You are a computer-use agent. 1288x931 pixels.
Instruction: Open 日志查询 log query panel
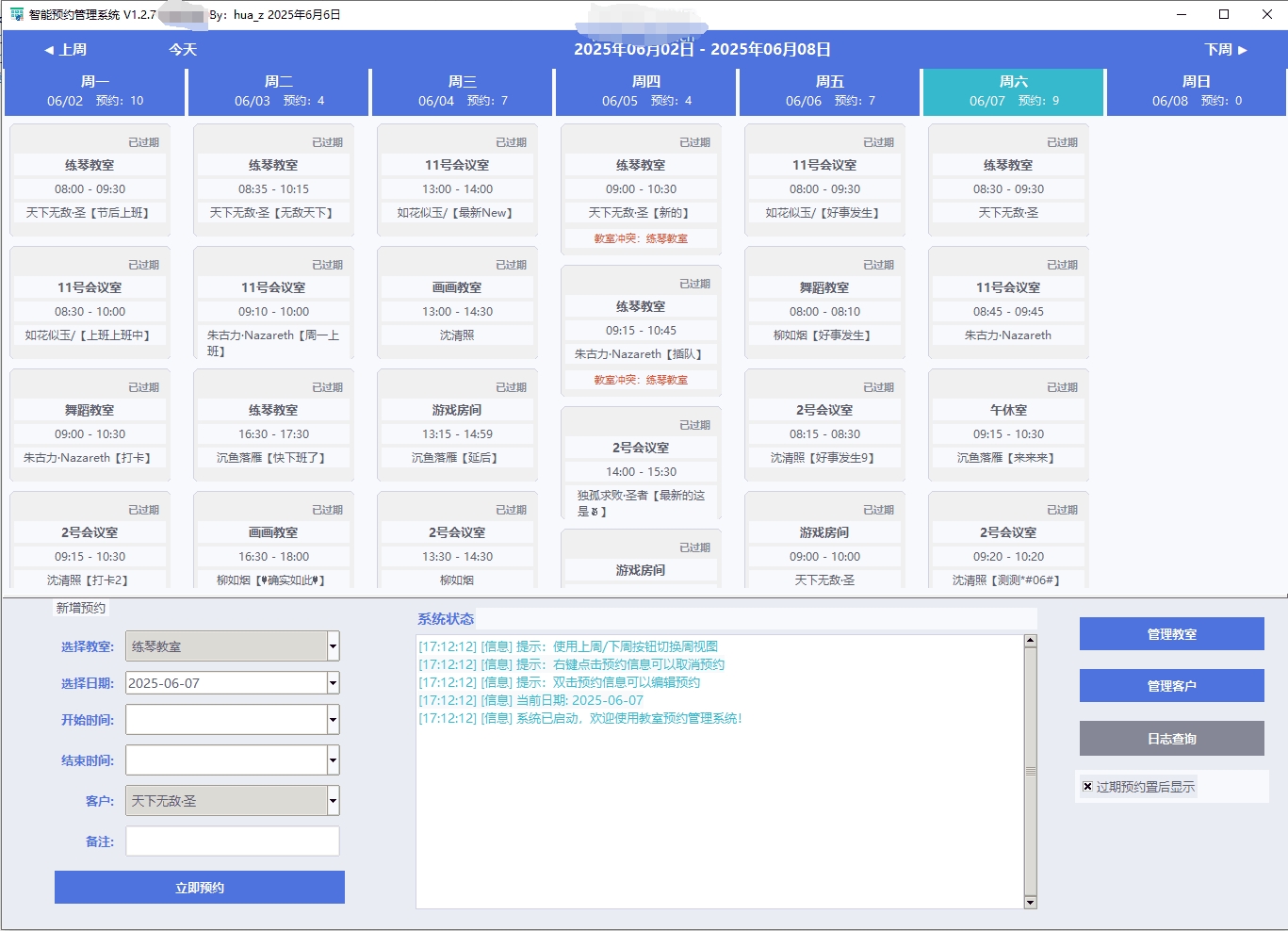click(1171, 738)
